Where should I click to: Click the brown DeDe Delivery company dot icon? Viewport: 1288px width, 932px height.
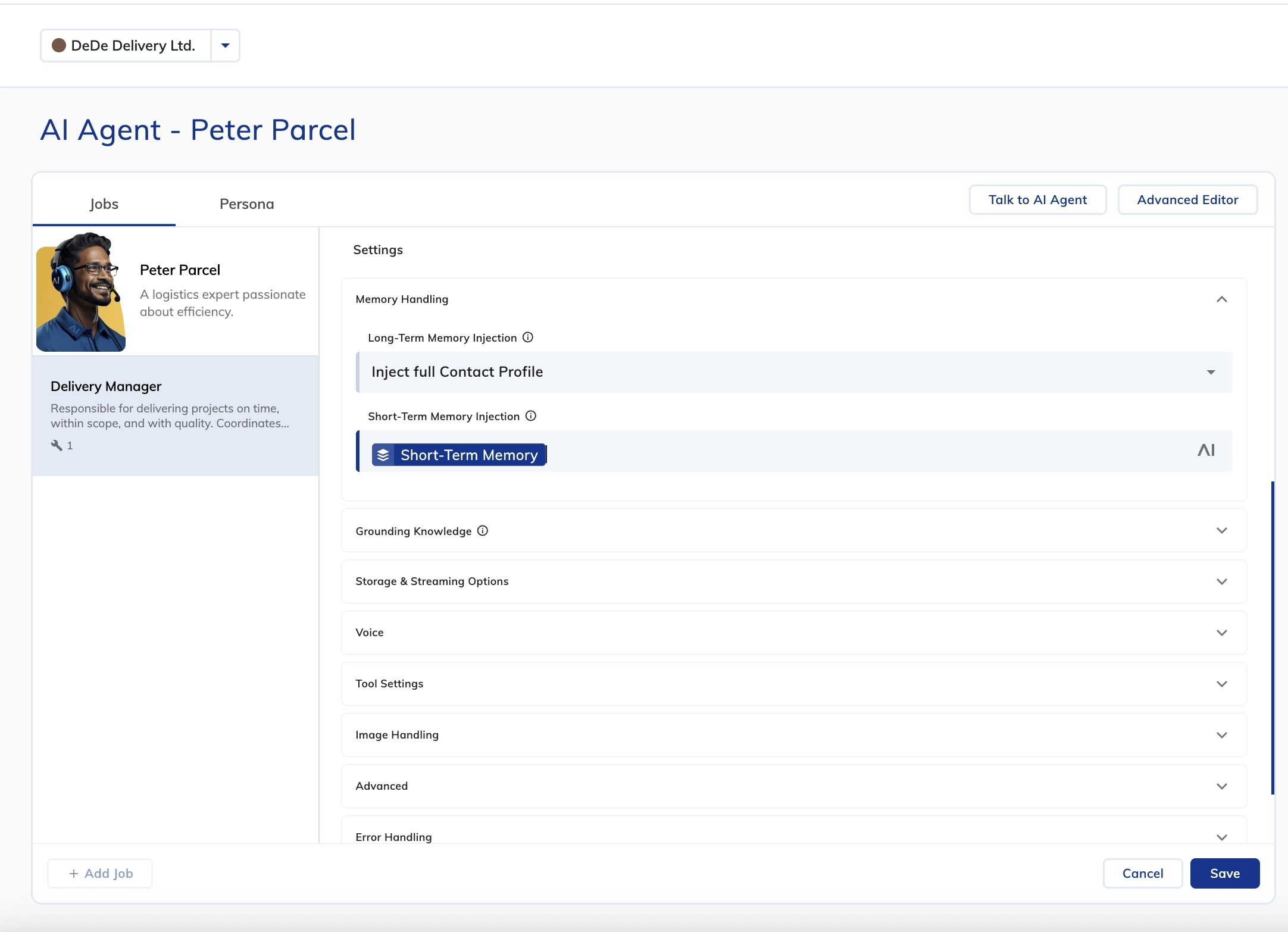click(58, 45)
